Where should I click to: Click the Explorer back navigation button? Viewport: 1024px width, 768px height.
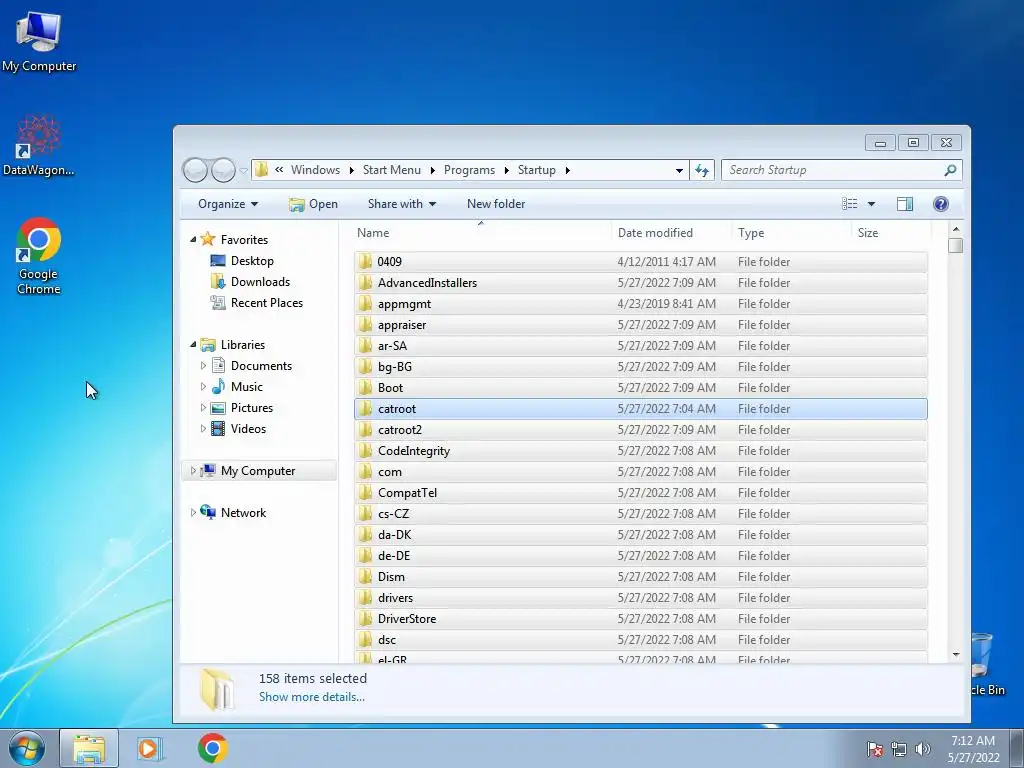tap(195, 170)
